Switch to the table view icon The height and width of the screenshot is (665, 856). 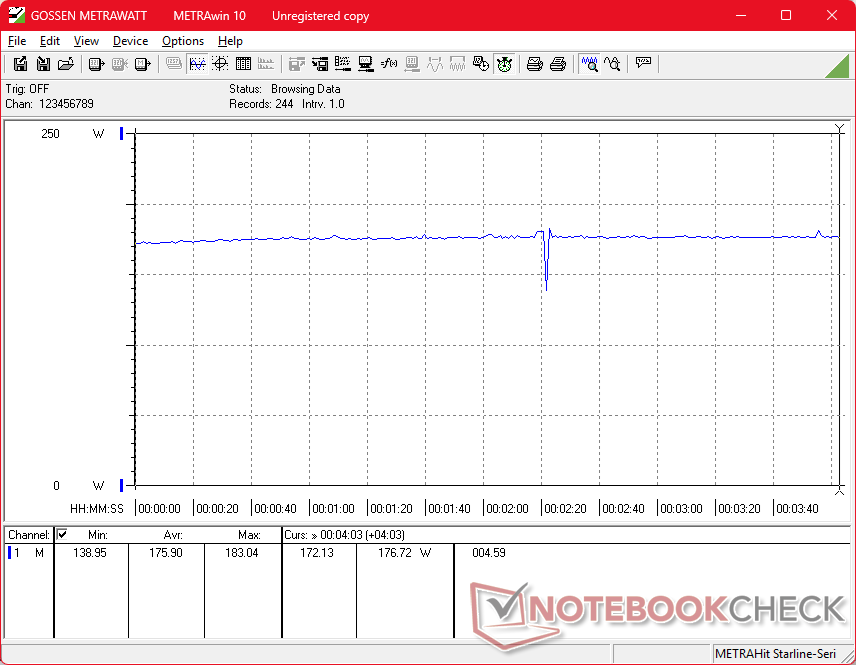pyautogui.click(x=243, y=64)
